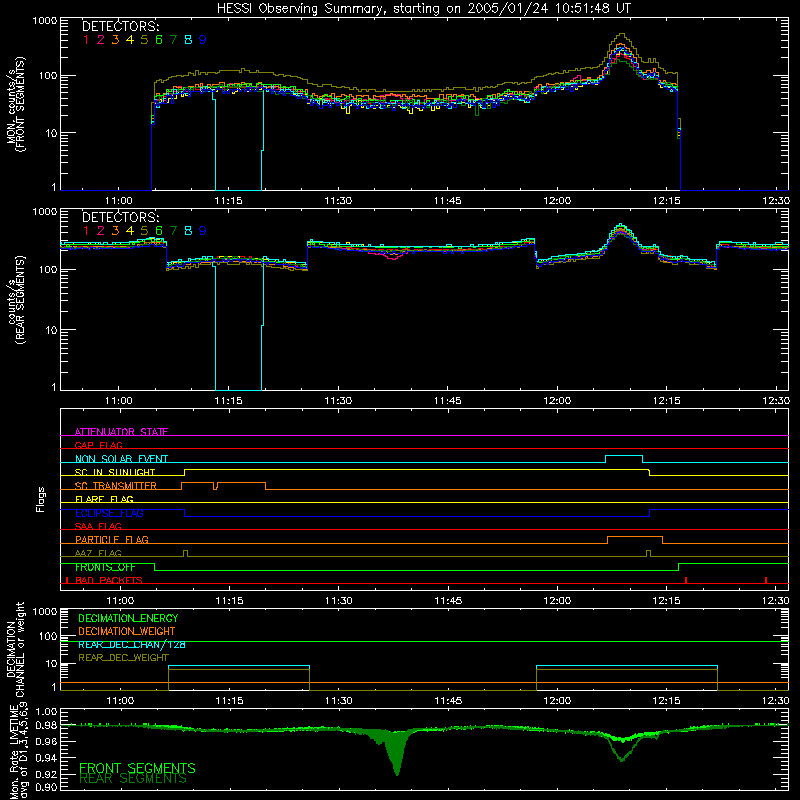Click detector 2 in rear segments legend
The height and width of the screenshot is (800, 800).
point(101,231)
